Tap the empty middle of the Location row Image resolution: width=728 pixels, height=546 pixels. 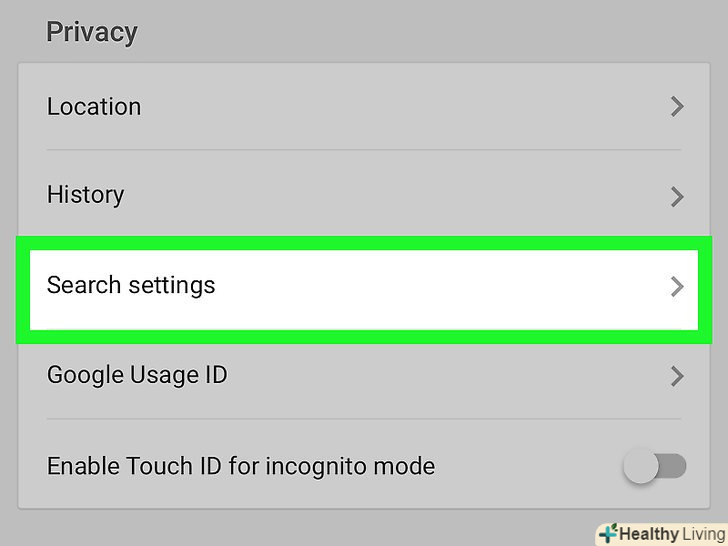(400, 106)
